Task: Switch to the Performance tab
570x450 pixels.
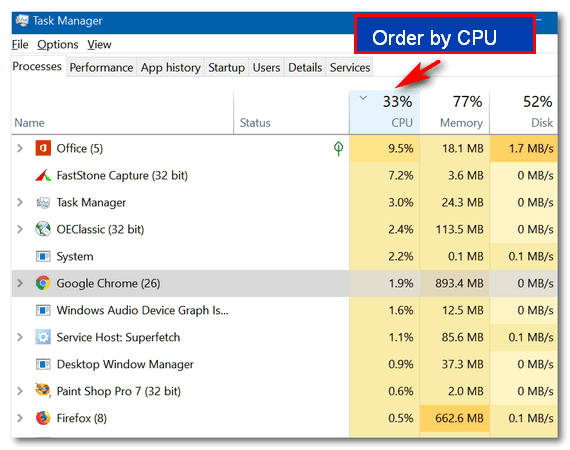Action: [101, 68]
